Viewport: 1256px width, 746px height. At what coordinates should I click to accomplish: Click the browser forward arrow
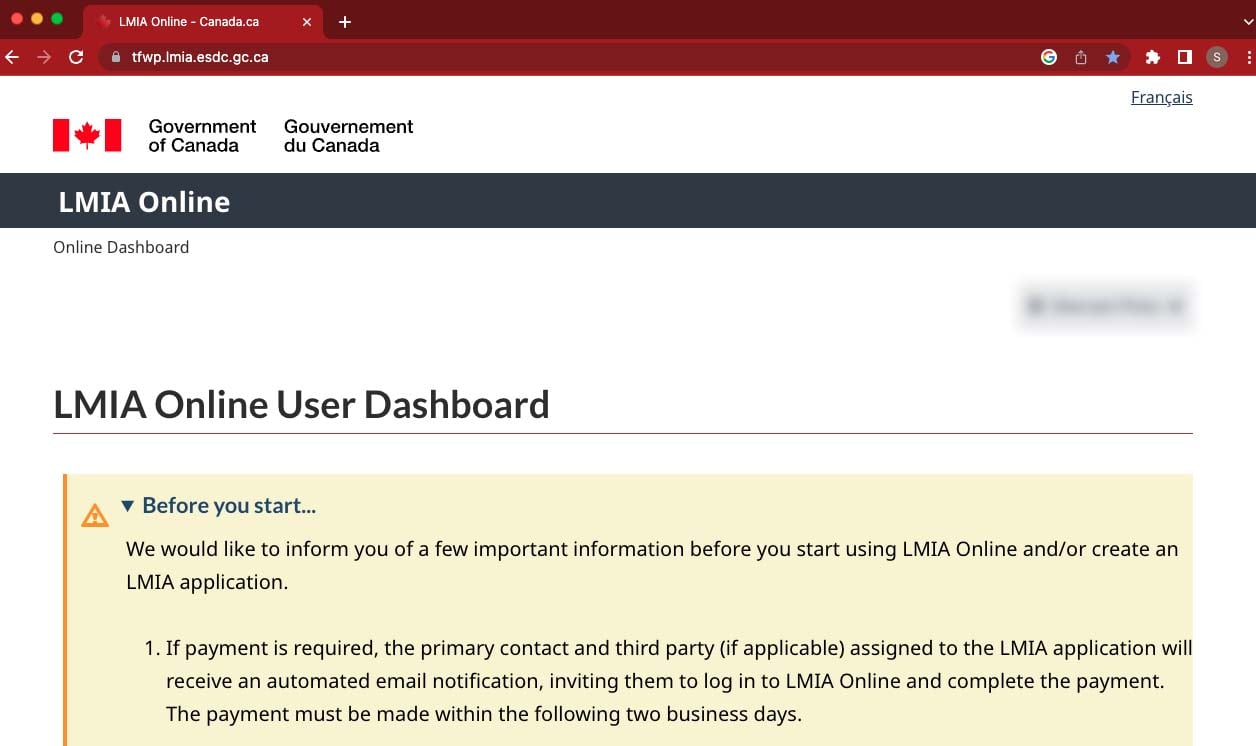(43, 57)
